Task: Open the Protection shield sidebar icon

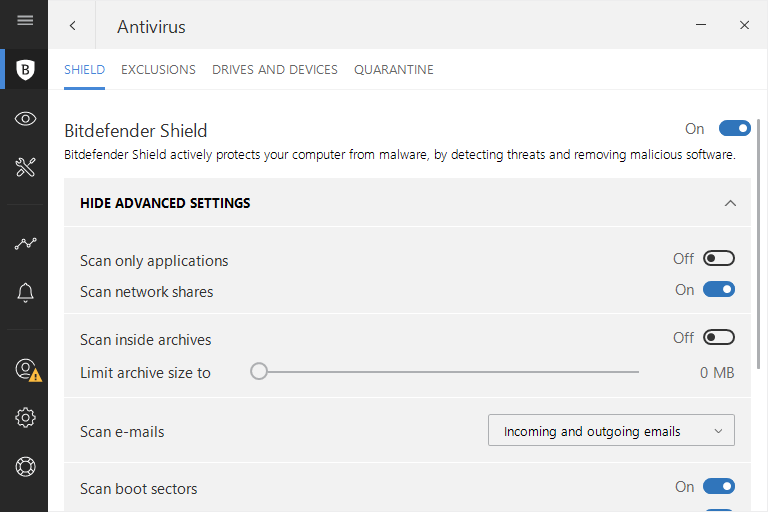Action: tap(26, 70)
